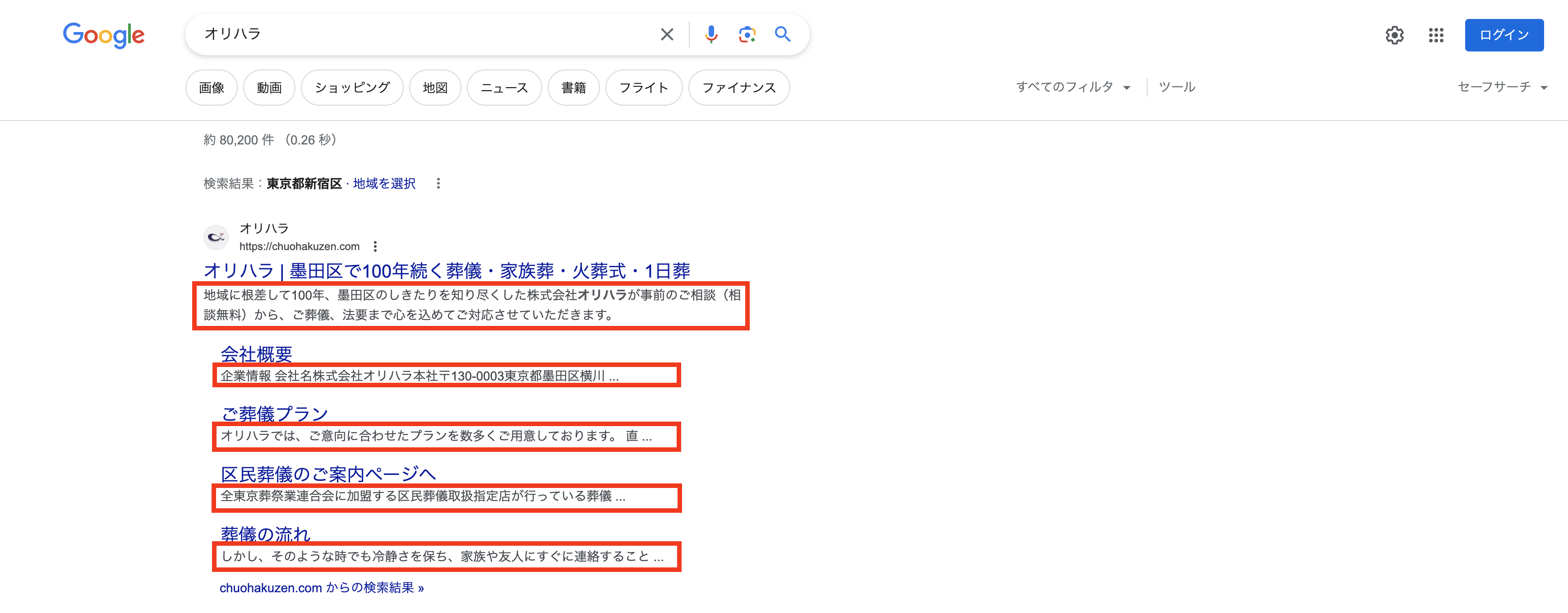Click chuohakuzen.com からの検索結果 link

click(x=321, y=588)
